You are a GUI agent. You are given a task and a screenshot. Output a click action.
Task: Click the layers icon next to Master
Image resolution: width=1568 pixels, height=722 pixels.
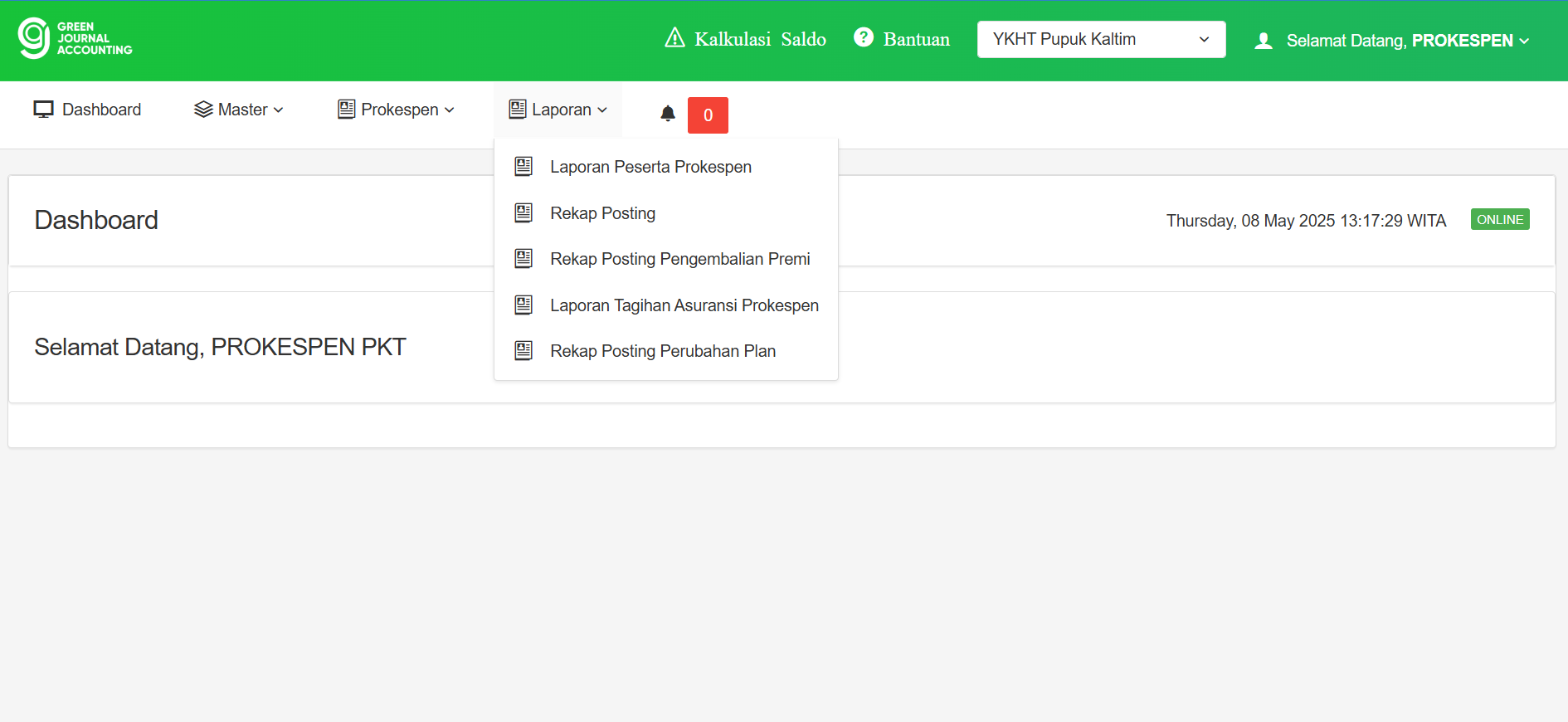tap(203, 110)
